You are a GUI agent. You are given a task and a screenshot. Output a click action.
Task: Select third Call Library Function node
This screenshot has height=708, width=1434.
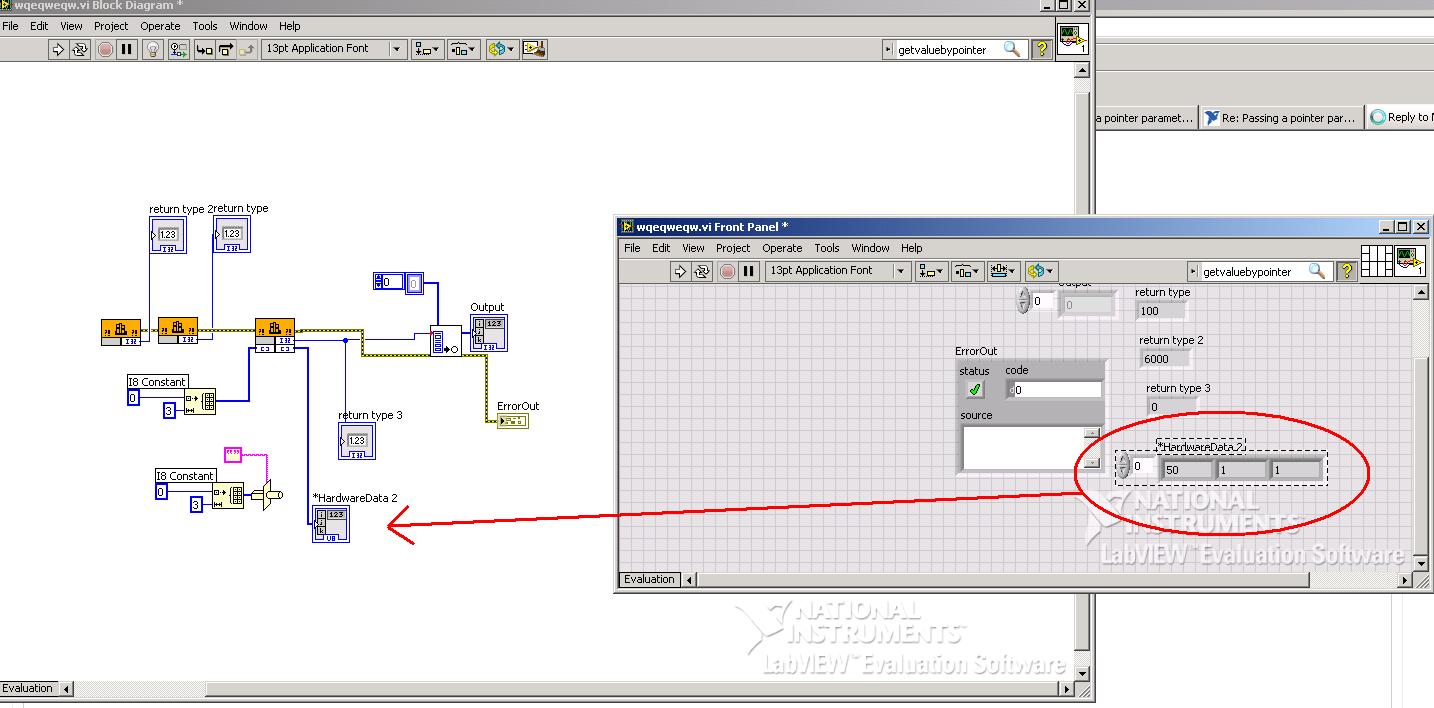tap(275, 334)
